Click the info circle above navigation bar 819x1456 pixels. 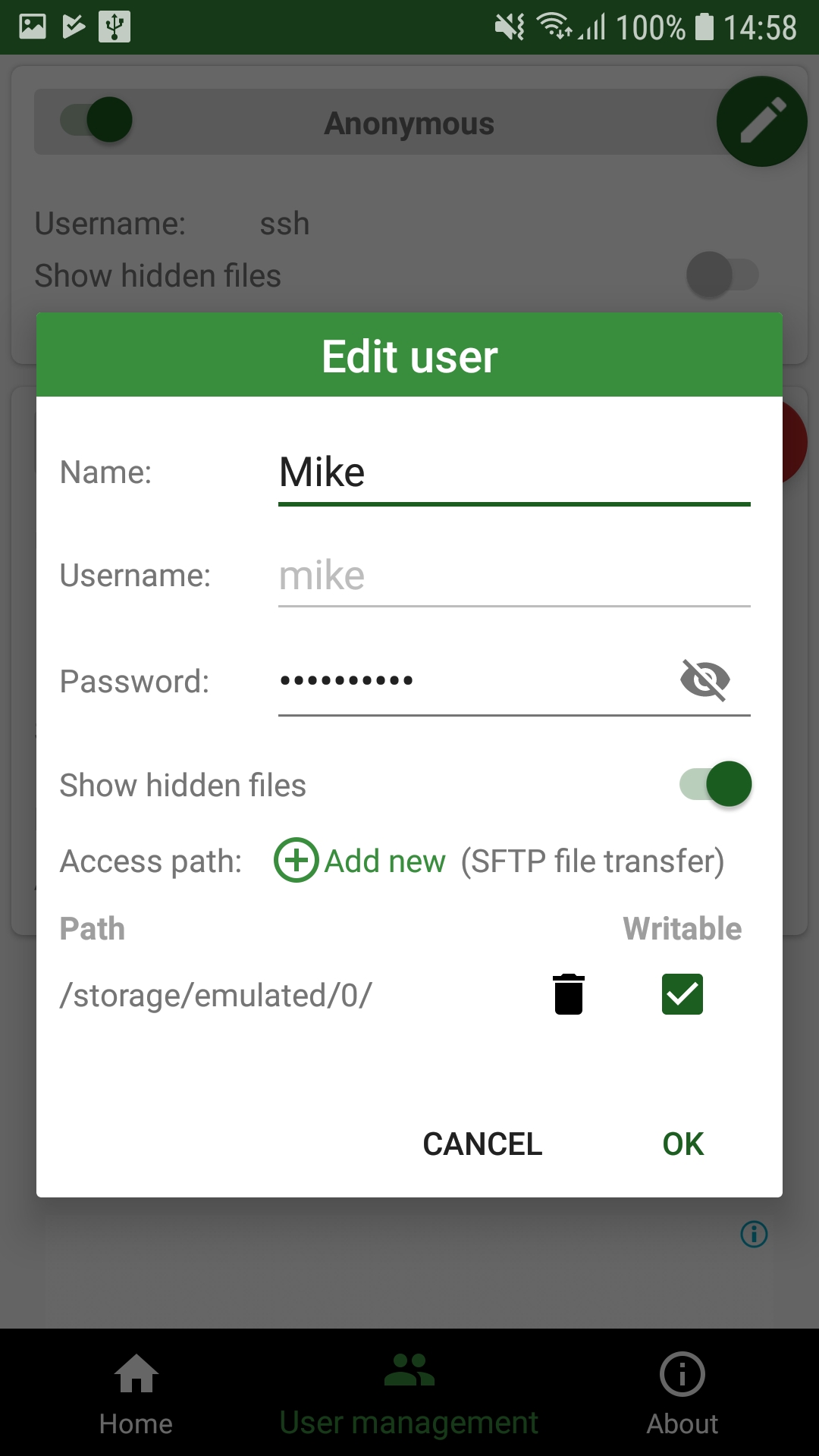(754, 1234)
